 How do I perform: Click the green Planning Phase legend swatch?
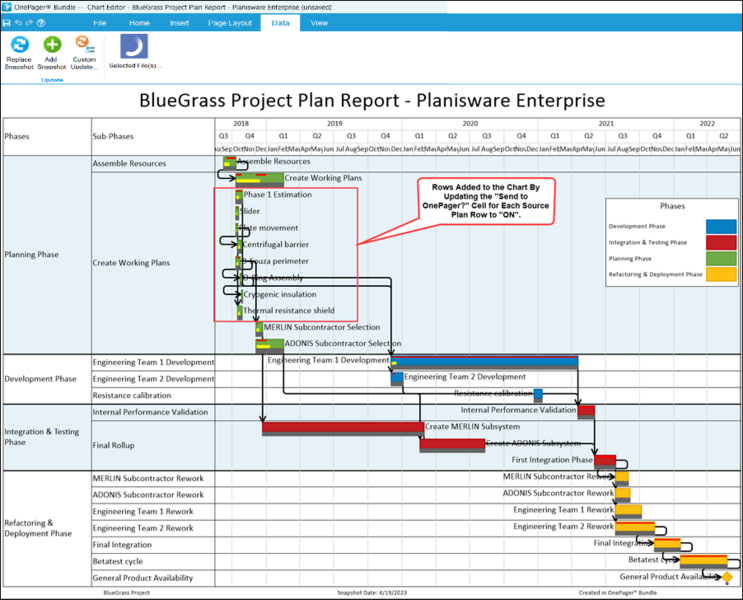click(721, 258)
